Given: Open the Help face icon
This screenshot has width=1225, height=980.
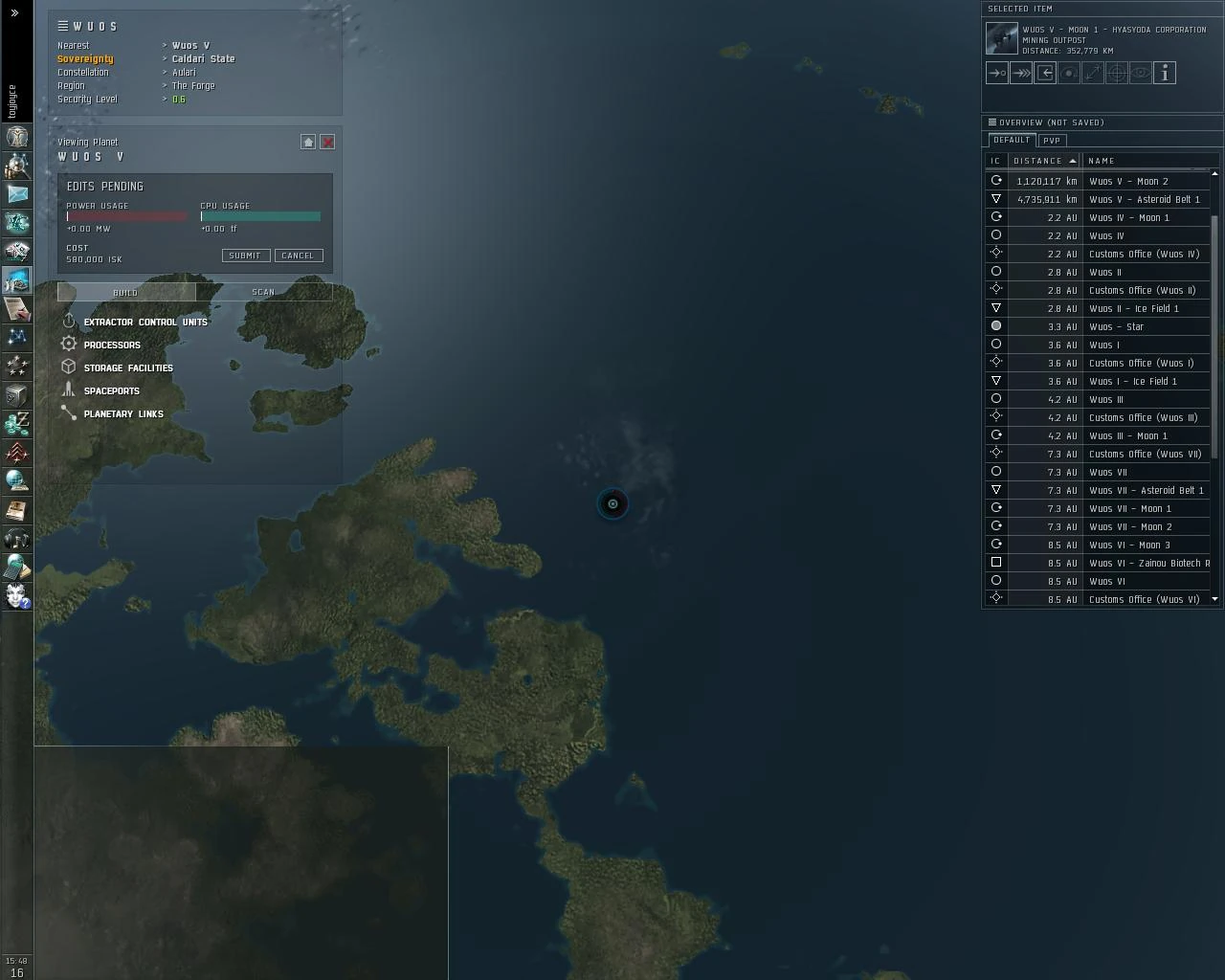Looking at the screenshot, I should pyautogui.click(x=17, y=596).
